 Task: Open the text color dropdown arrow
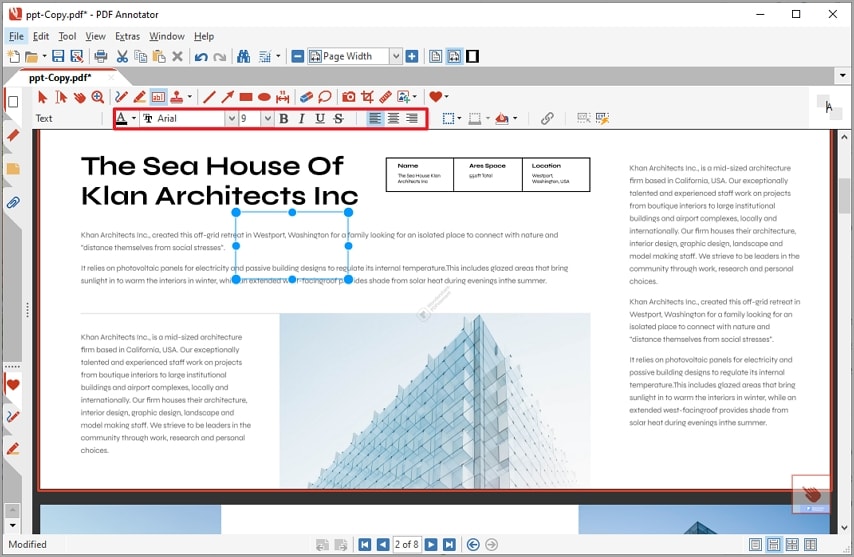click(x=134, y=118)
